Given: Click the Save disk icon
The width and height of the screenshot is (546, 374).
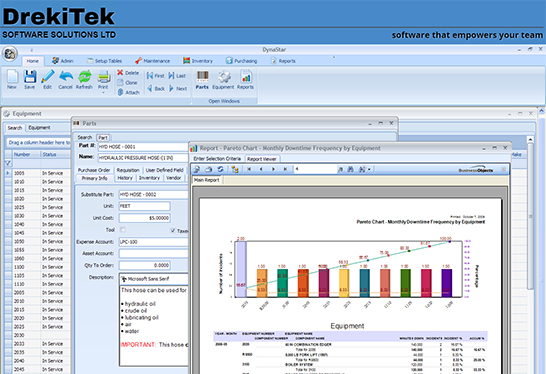Looking at the screenshot, I should [30, 76].
